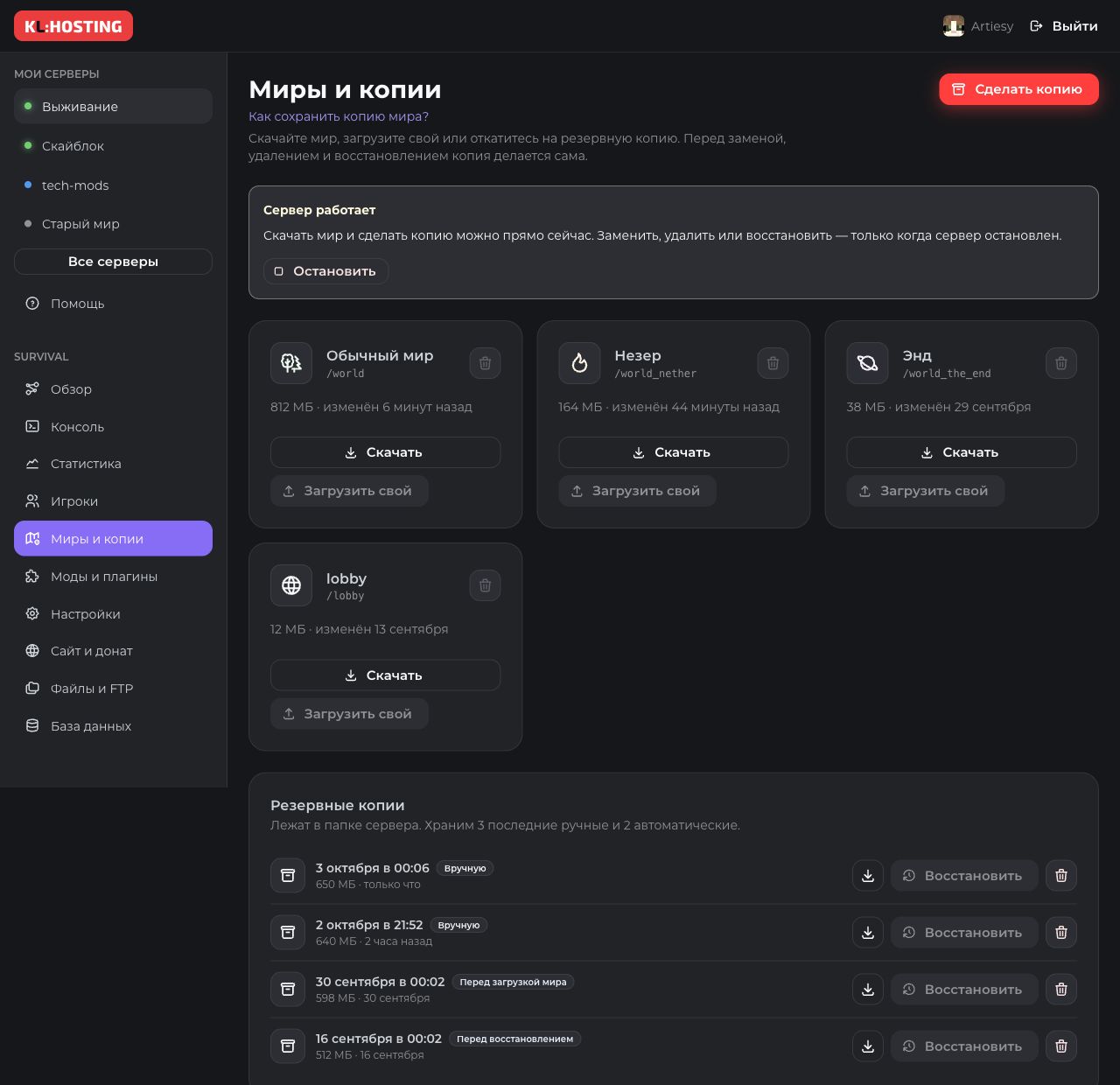1120x1085 pixels.
Task: Click Скачать for Обычный мир
Action: (x=385, y=452)
